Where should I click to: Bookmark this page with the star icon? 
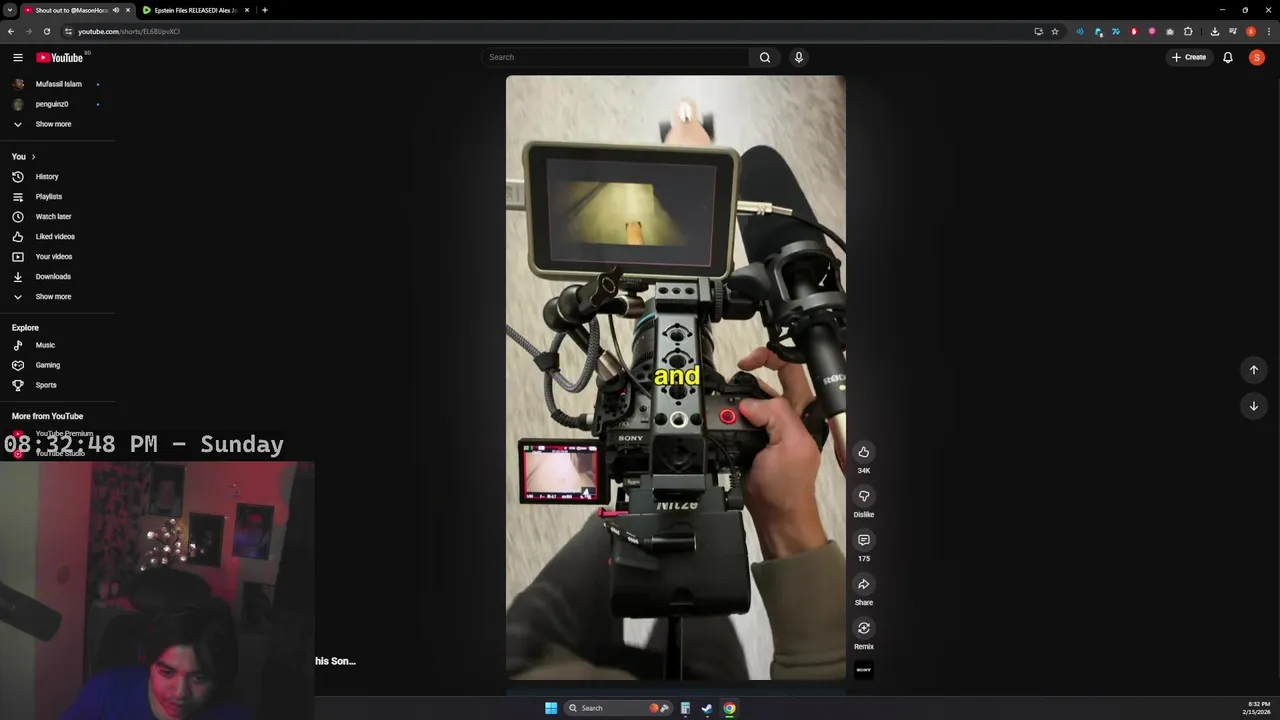tap(1054, 31)
